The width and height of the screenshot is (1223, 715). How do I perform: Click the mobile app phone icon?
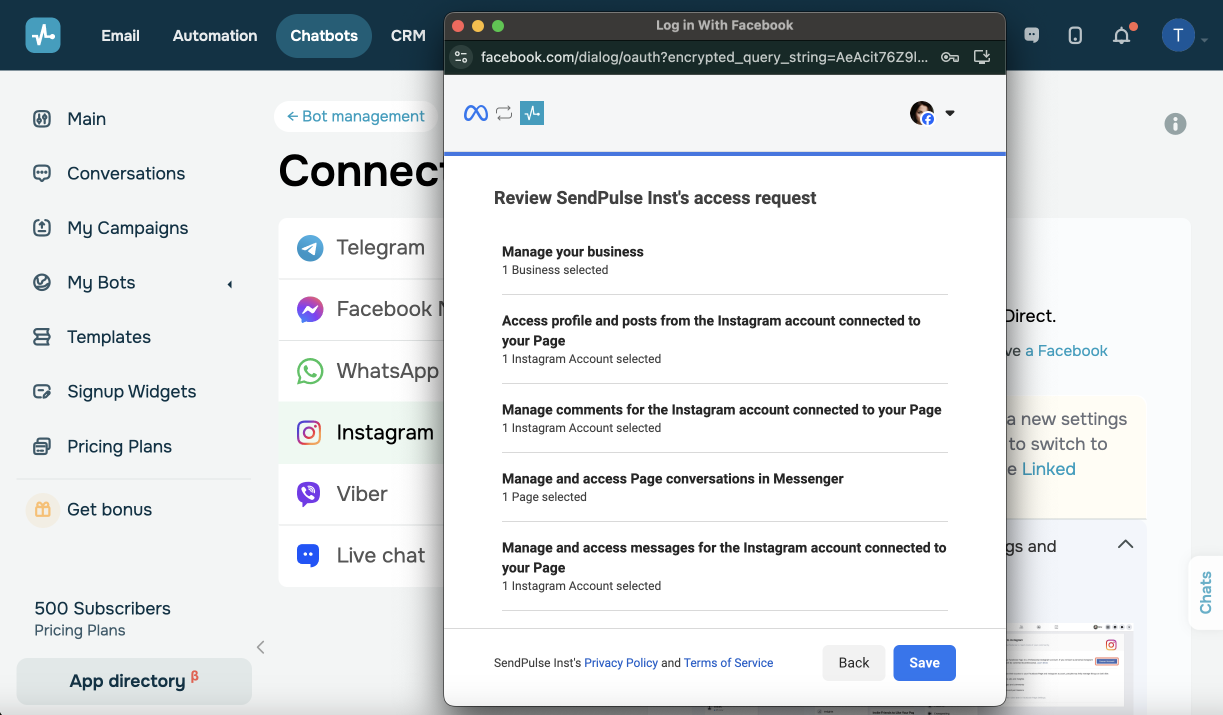coord(1074,34)
